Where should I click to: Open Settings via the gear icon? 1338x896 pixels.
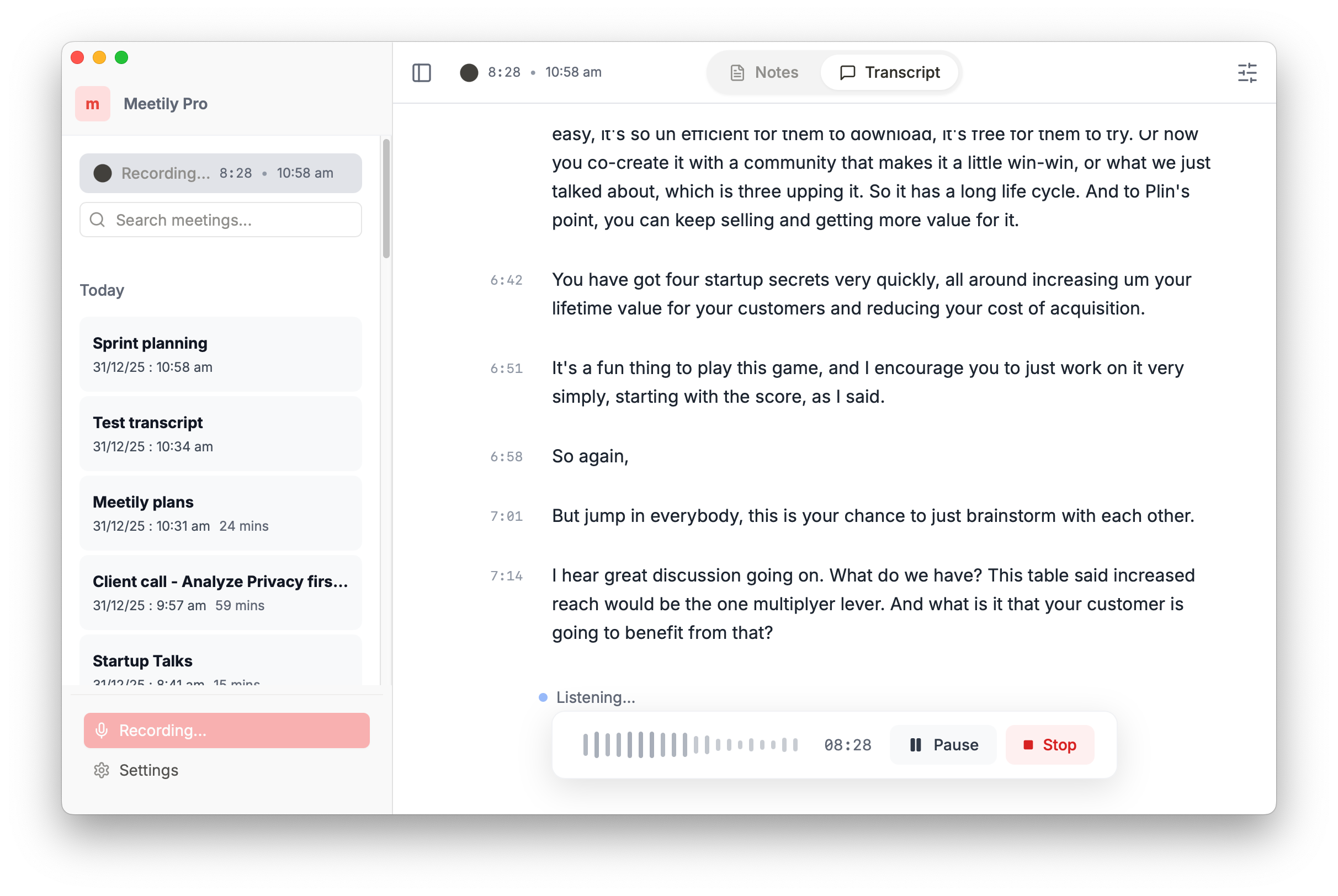pos(101,770)
